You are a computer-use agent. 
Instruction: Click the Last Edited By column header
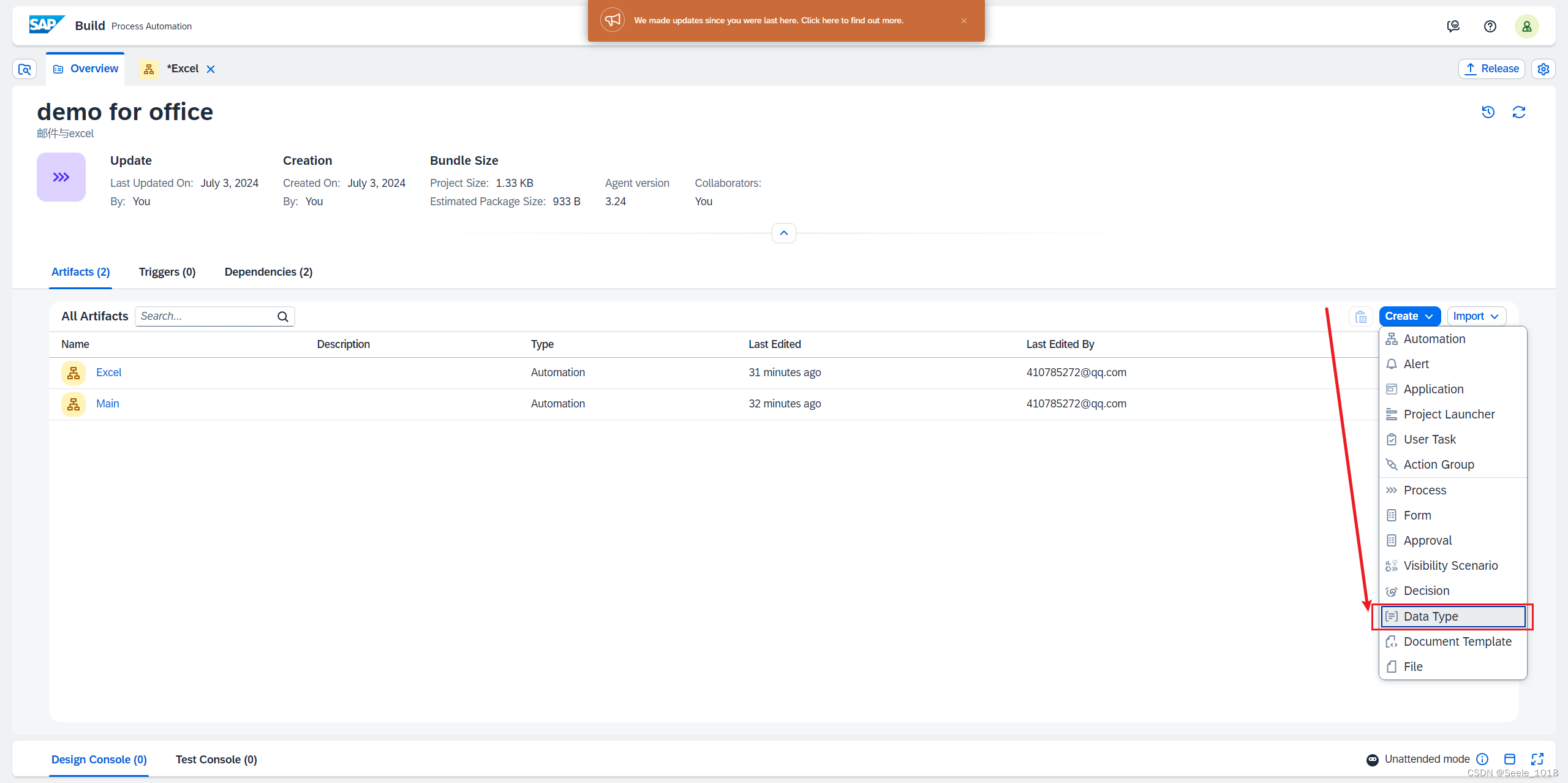pyautogui.click(x=1060, y=344)
